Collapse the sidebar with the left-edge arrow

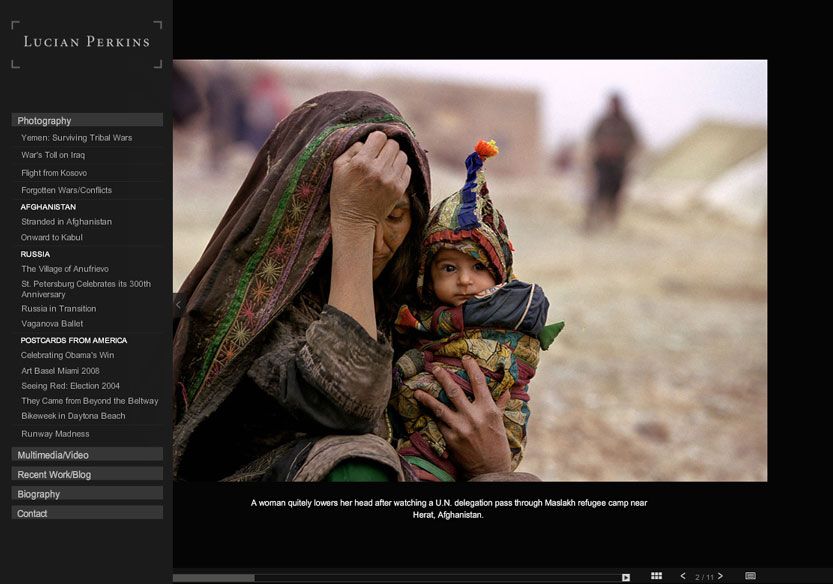click(x=178, y=305)
